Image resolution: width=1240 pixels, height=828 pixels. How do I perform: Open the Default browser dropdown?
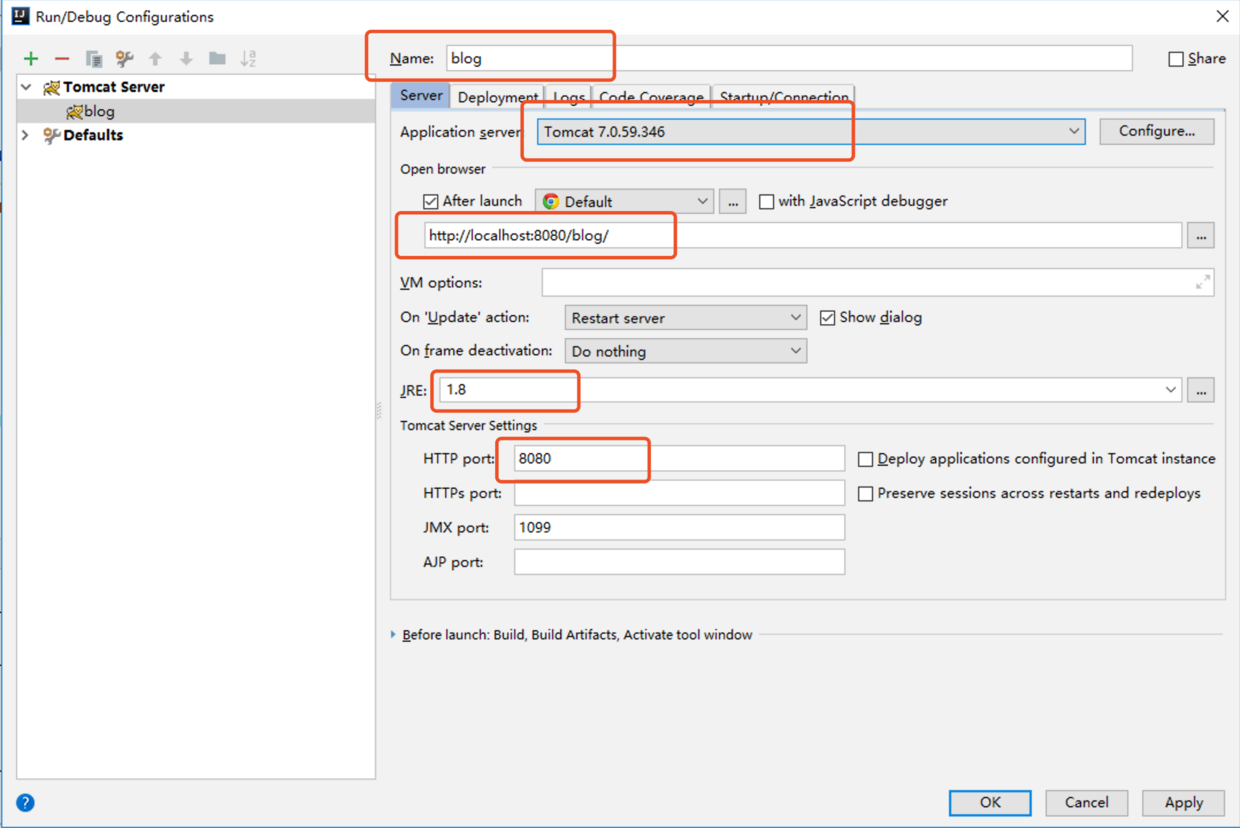click(625, 201)
